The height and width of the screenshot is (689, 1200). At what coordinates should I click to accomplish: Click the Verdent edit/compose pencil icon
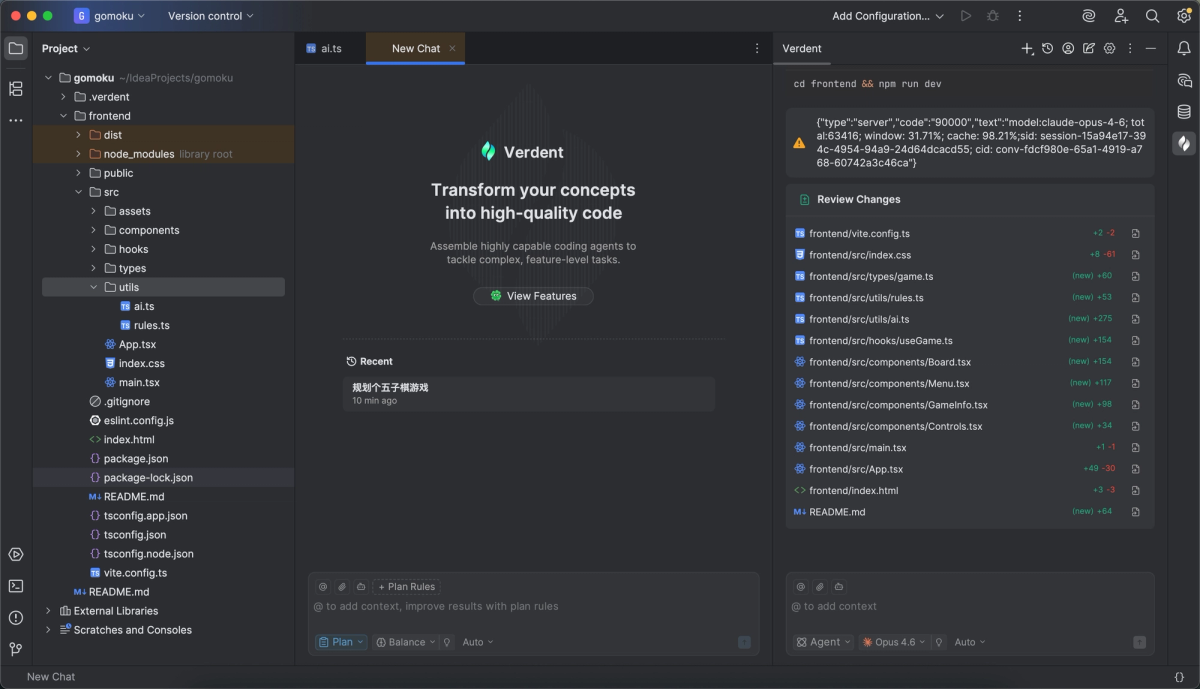pyautogui.click(x=1089, y=48)
